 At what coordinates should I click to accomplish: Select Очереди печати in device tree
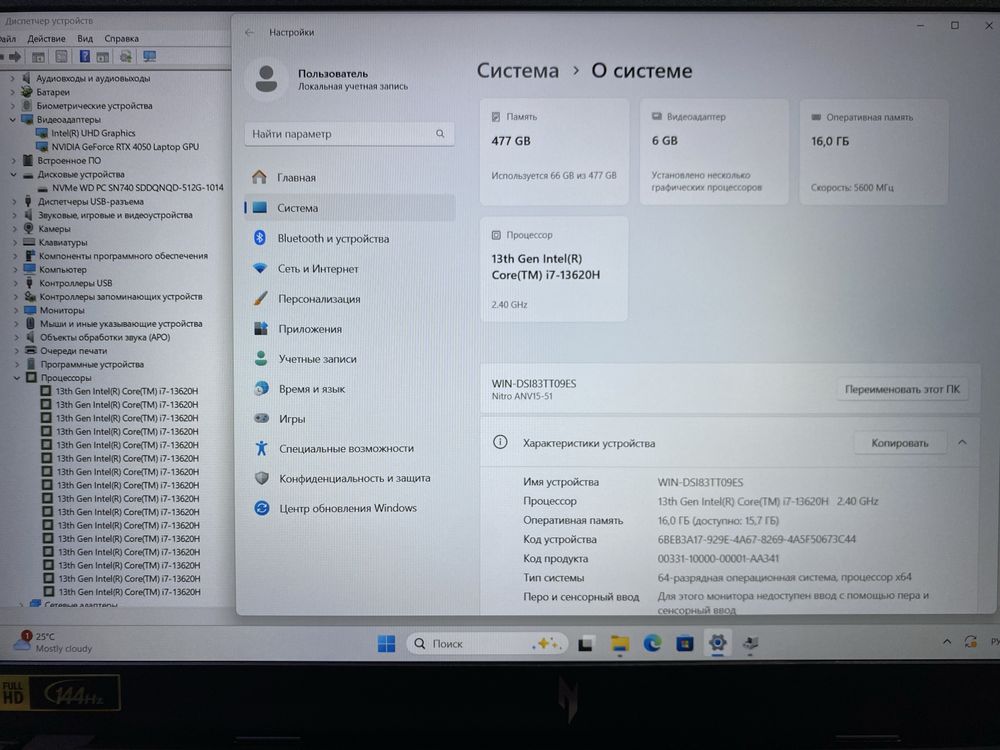point(73,351)
